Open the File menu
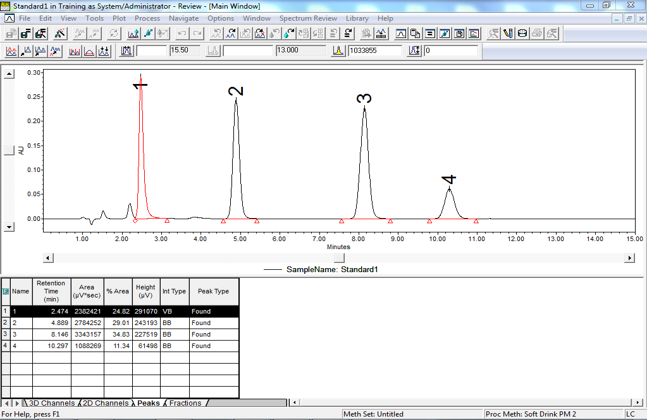This screenshot has width=647, height=420. click(x=24, y=18)
